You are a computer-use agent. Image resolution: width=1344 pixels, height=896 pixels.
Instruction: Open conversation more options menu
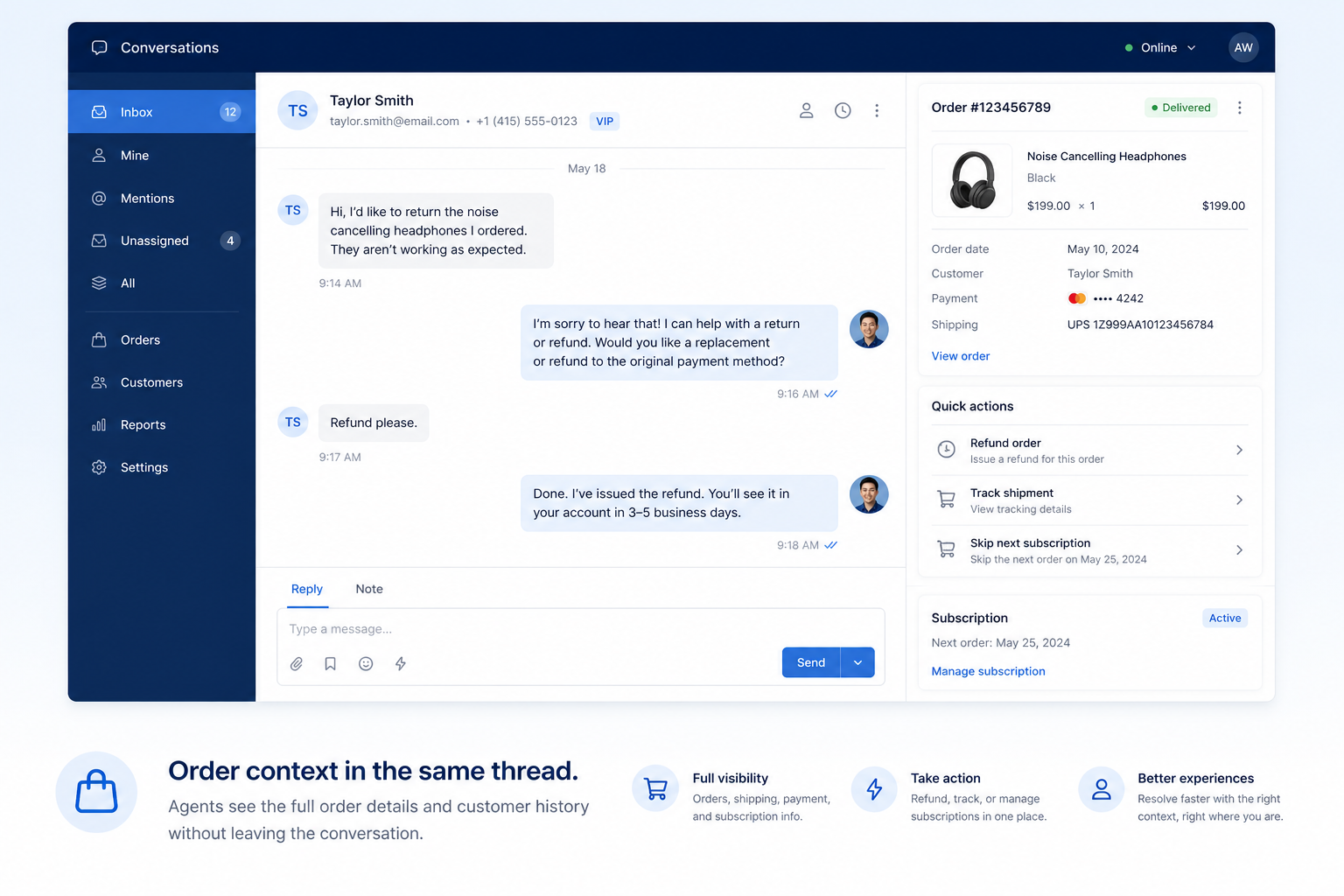(x=877, y=110)
